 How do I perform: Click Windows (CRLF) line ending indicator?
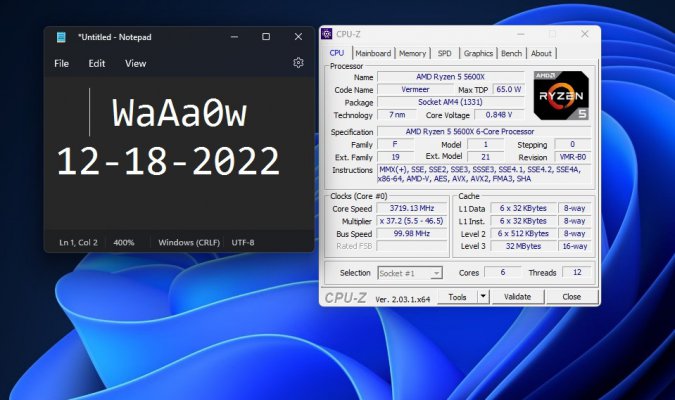point(189,242)
